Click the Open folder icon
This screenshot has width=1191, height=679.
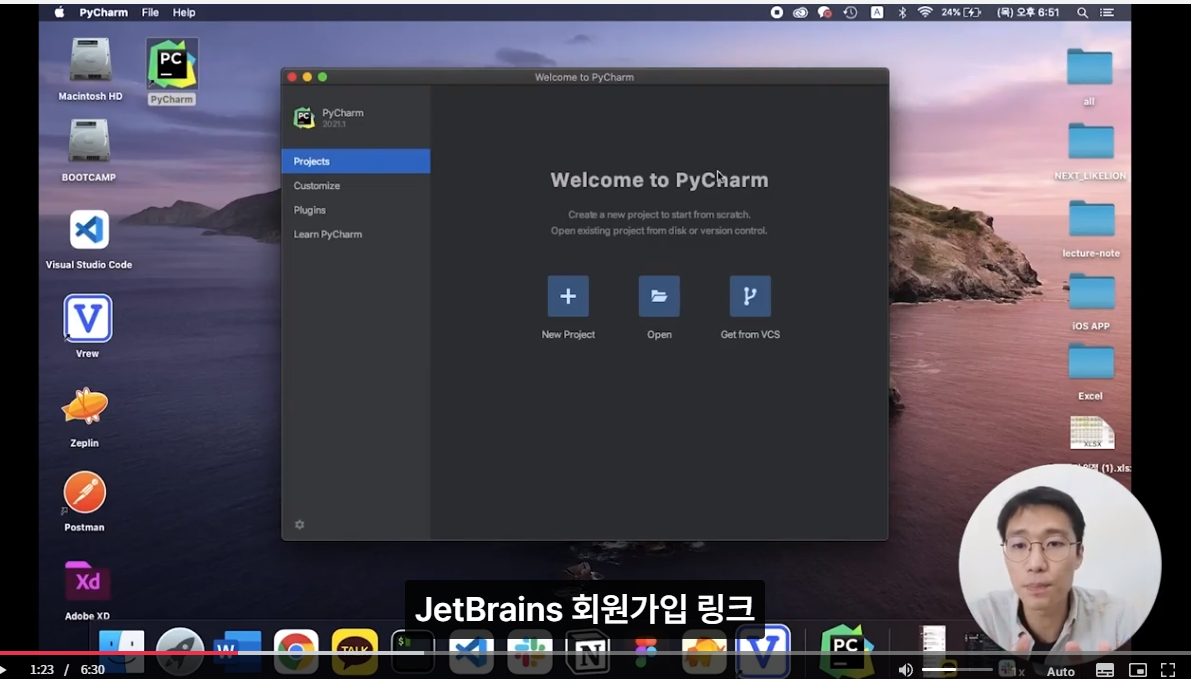659,296
